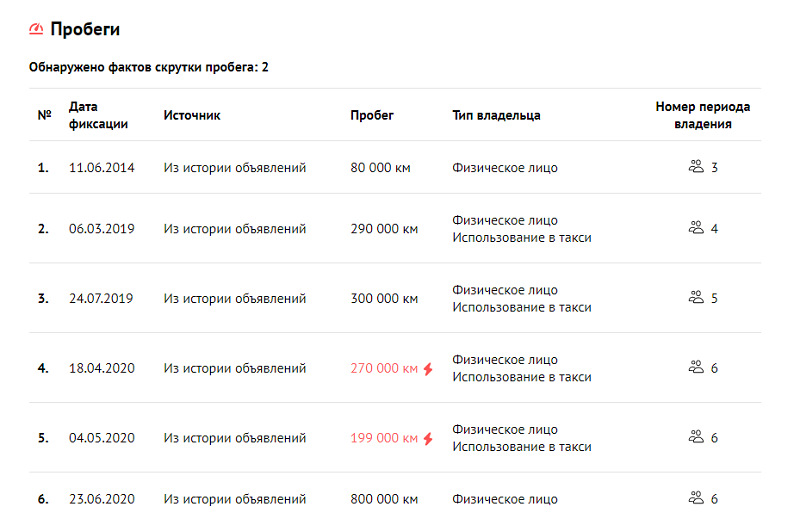800x519 pixels.
Task: Click the owners icon for 06.03.2019 entry
Action: [696, 228]
